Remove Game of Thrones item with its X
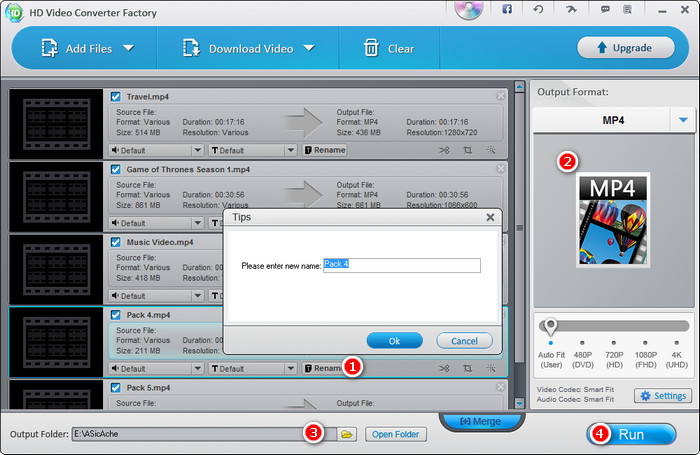The image size is (700, 455). coord(500,168)
